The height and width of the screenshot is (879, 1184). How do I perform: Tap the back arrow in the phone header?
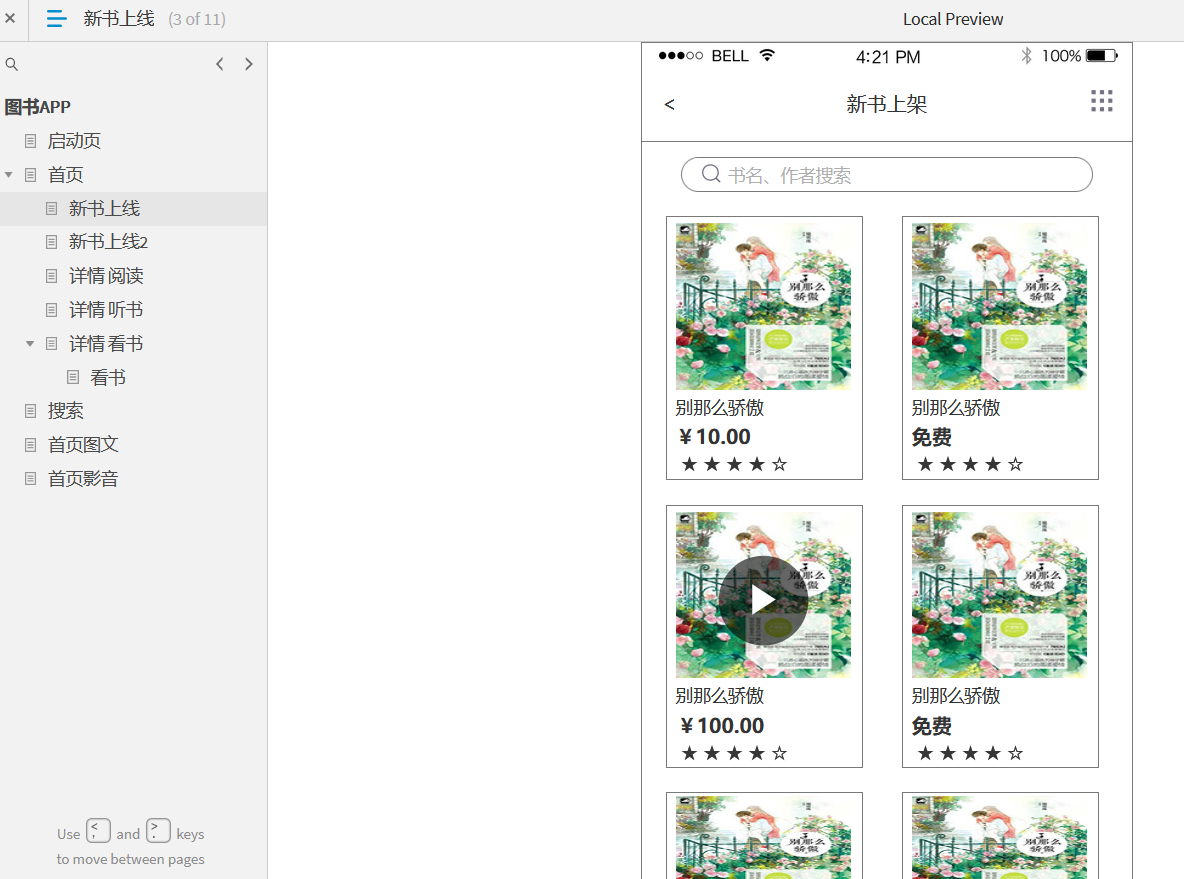[x=669, y=104]
